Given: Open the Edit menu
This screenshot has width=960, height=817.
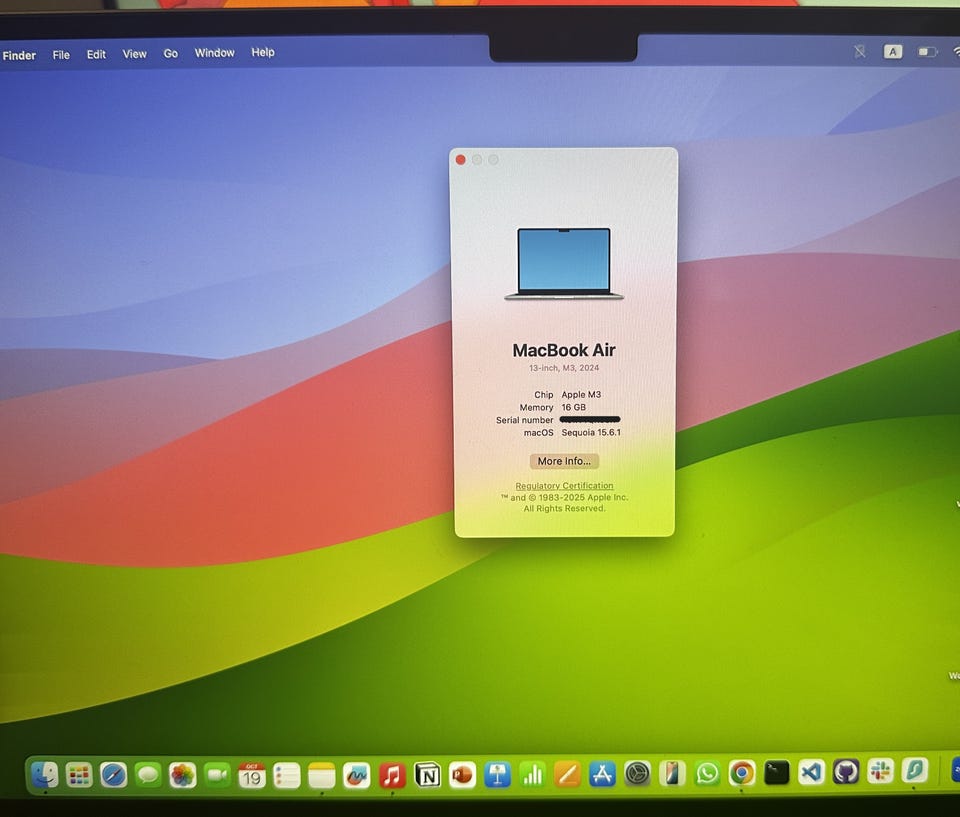Looking at the screenshot, I should (x=96, y=55).
